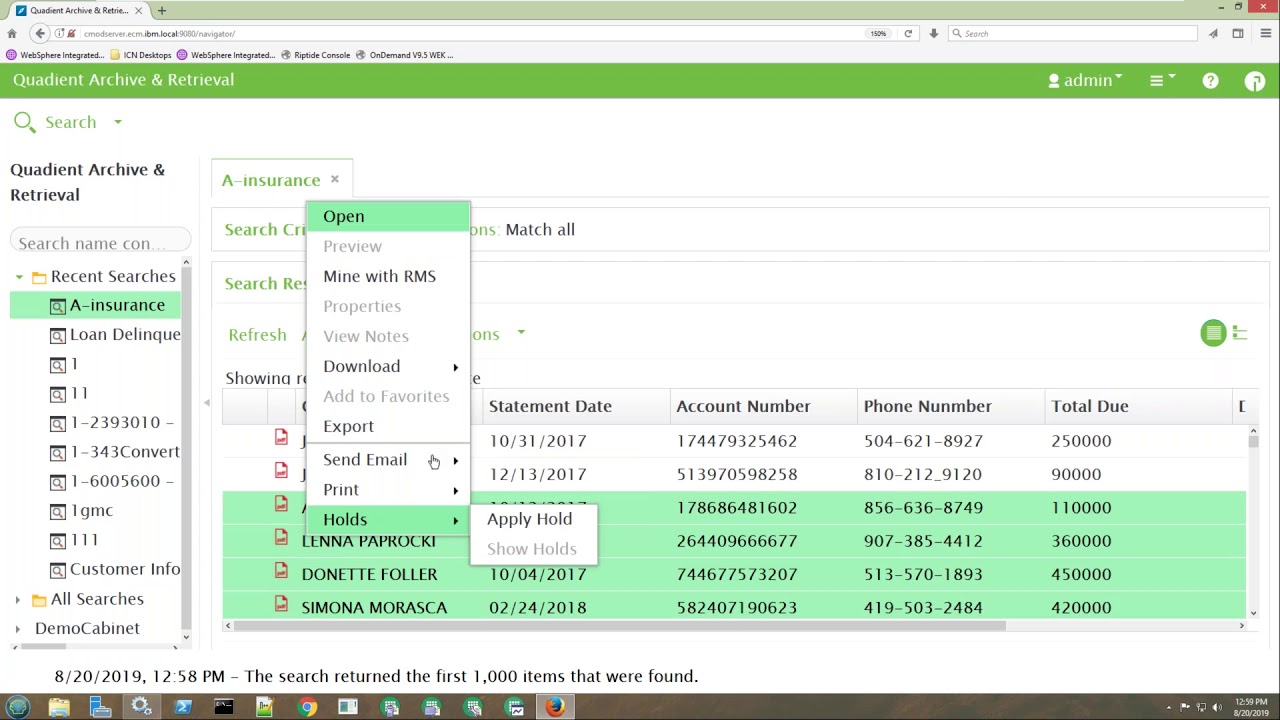This screenshot has height=720, width=1280.
Task: Click the results horizontal scrollbar
Action: 615,626
